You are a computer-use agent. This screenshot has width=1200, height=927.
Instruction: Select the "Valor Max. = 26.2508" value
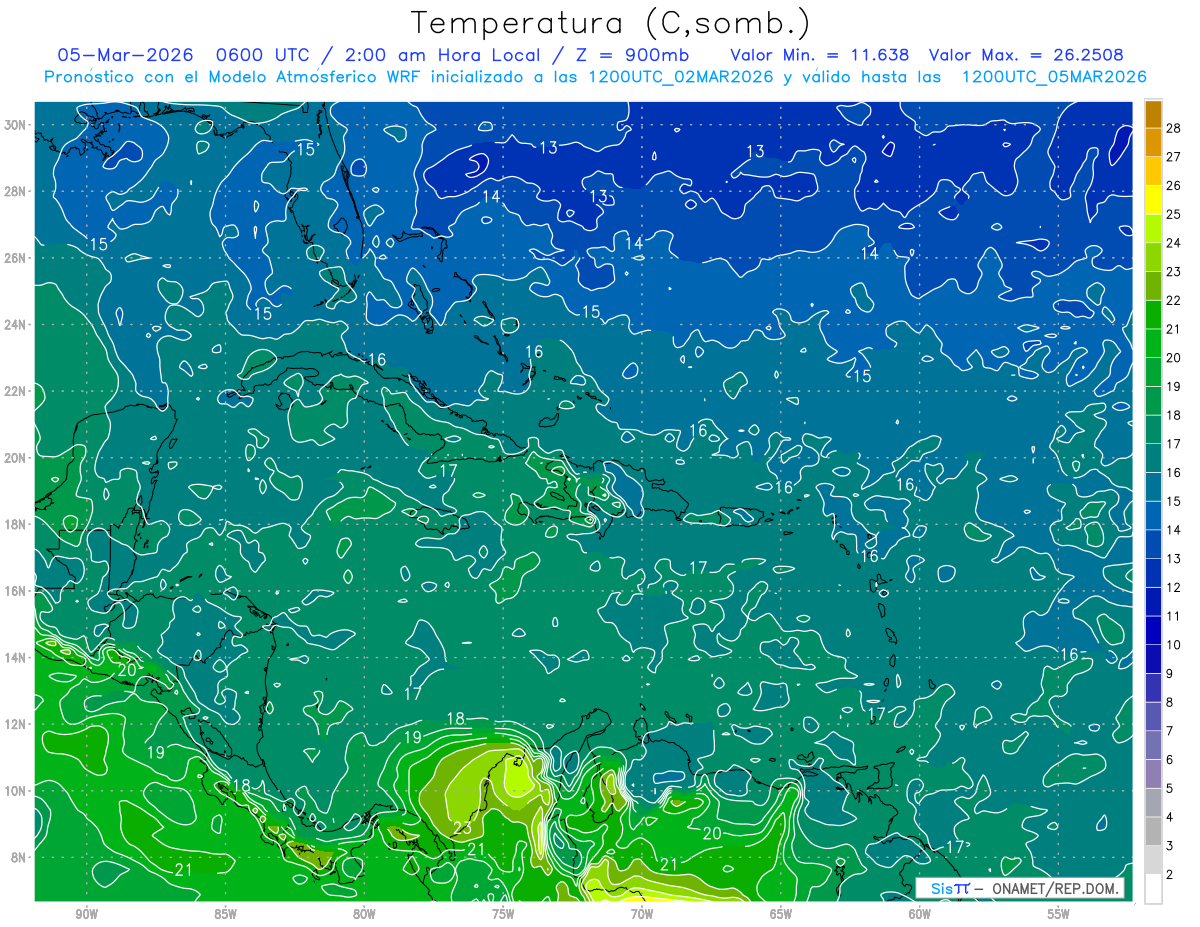(1026, 55)
